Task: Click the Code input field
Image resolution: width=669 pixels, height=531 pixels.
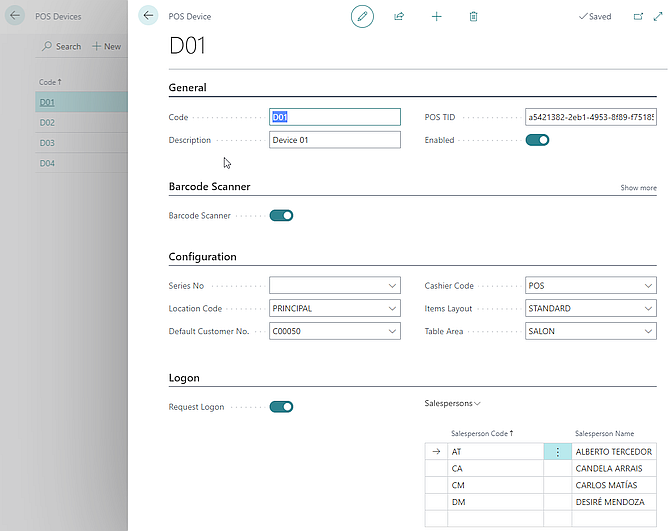Action: [x=335, y=117]
